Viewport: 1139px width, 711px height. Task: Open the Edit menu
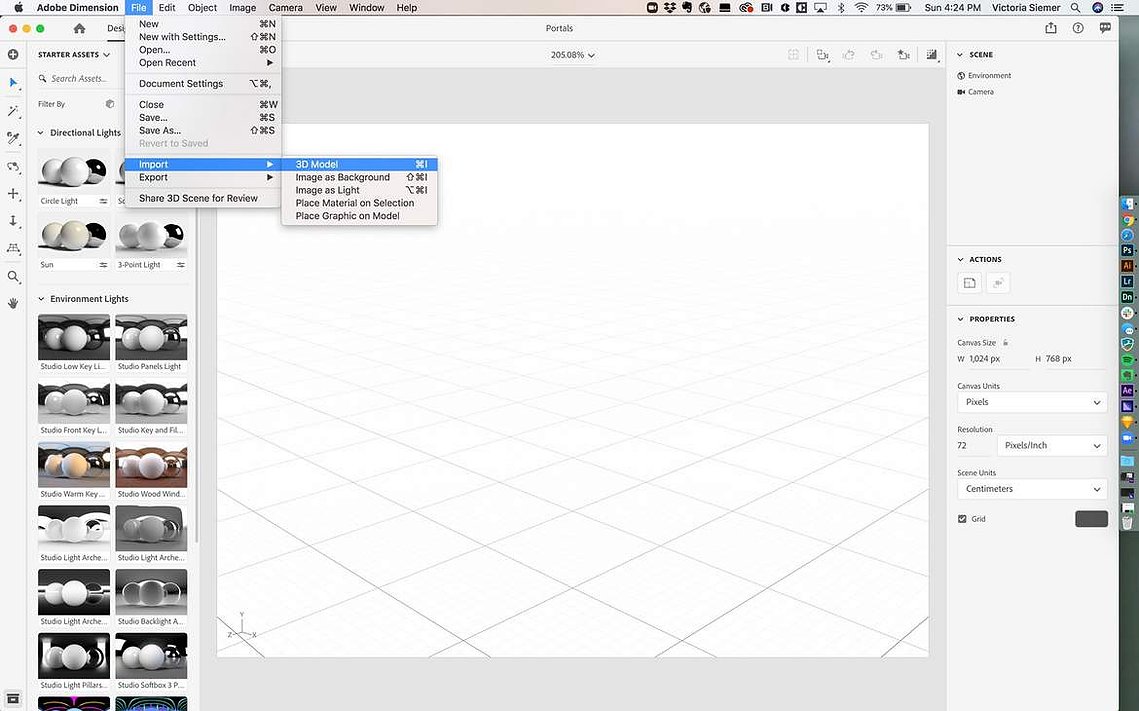point(167,7)
